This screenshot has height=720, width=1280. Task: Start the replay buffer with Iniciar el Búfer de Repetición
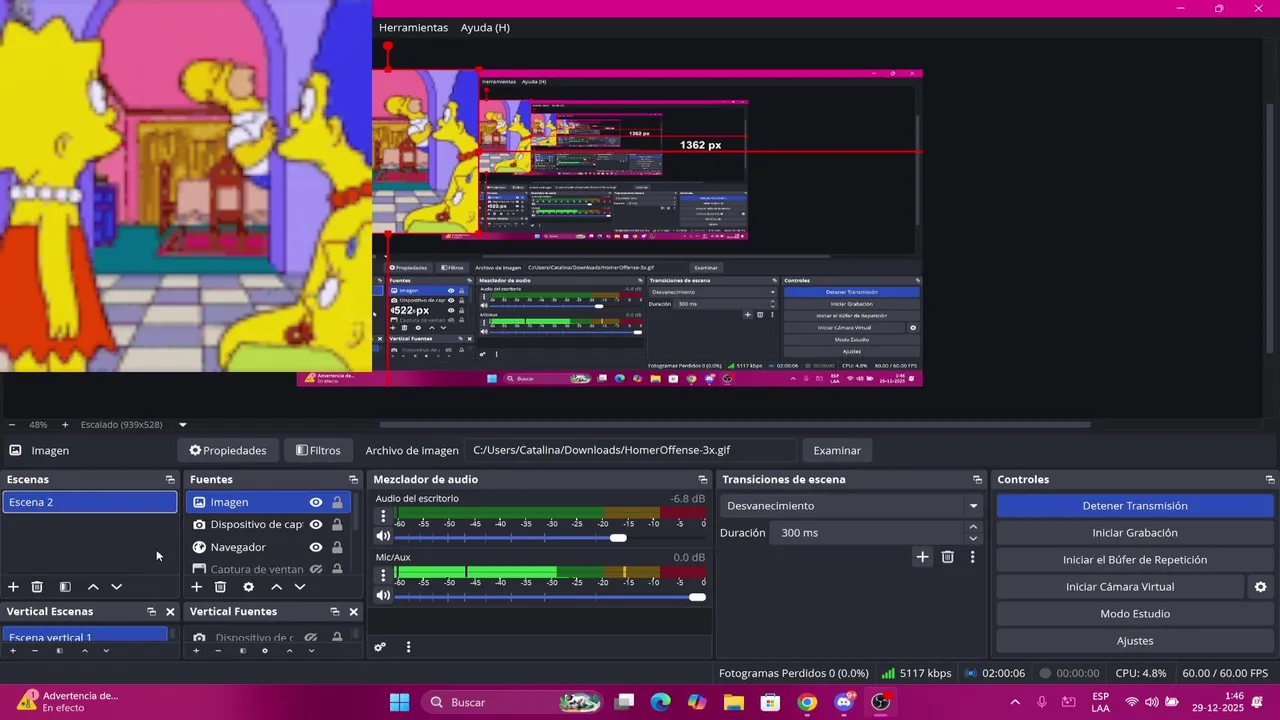click(x=1135, y=560)
